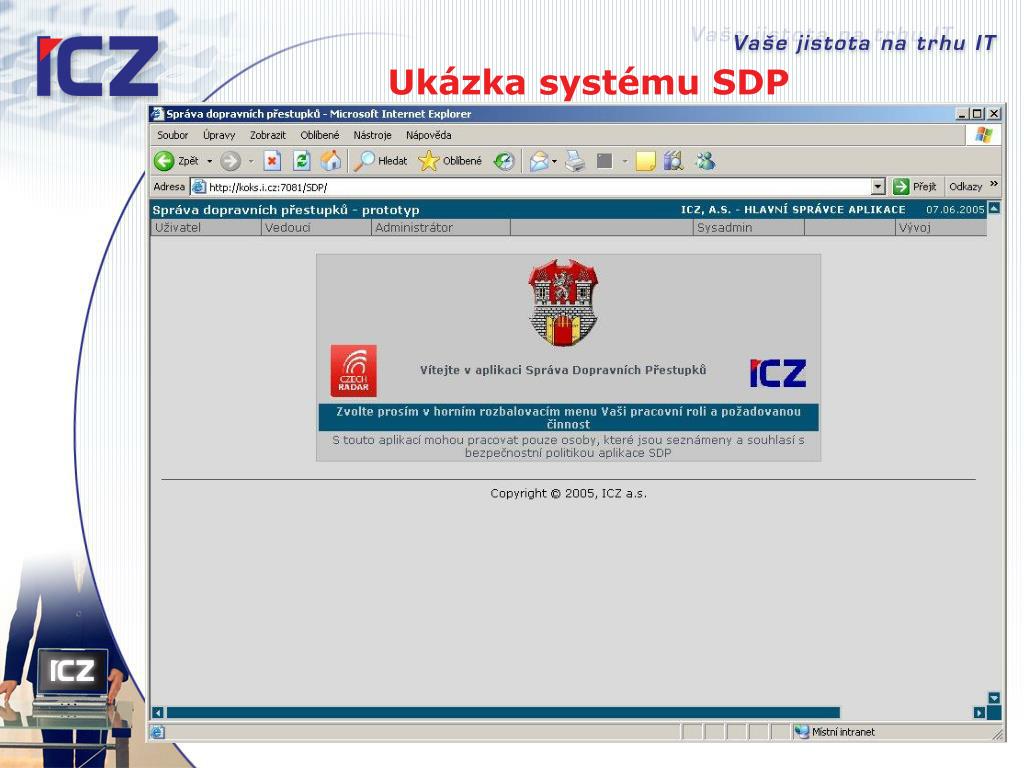Open the Nástroje menu
1024x768 pixels.
pyautogui.click(x=372, y=135)
